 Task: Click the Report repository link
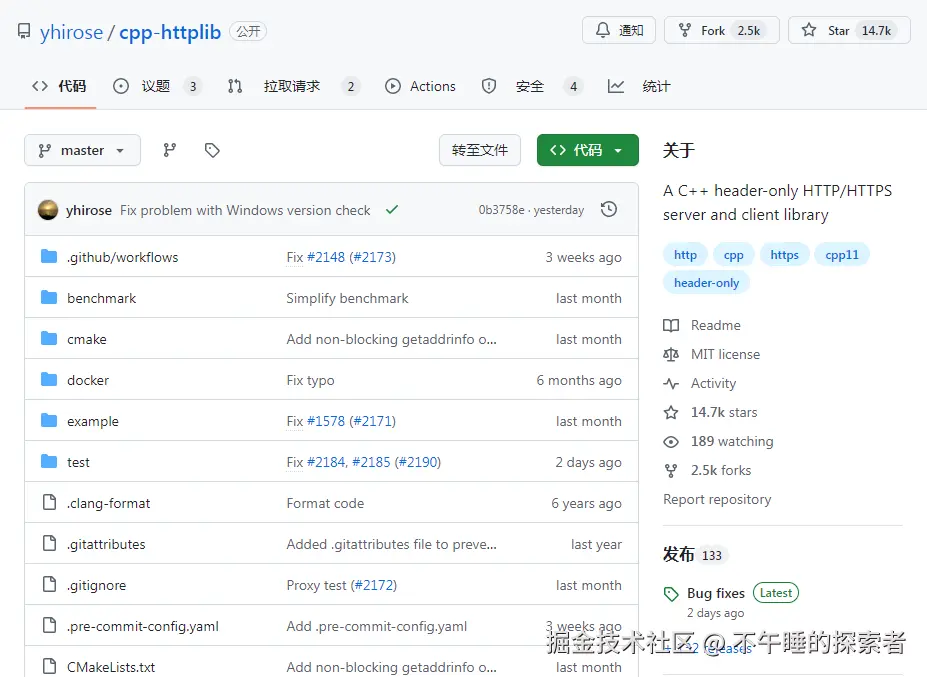pyautogui.click(x=717, y=499)
